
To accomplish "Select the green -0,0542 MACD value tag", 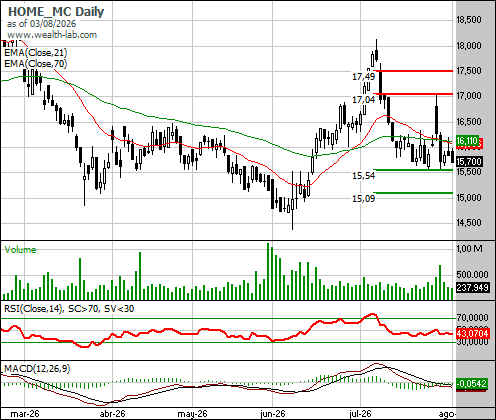I will click(472, 384).
